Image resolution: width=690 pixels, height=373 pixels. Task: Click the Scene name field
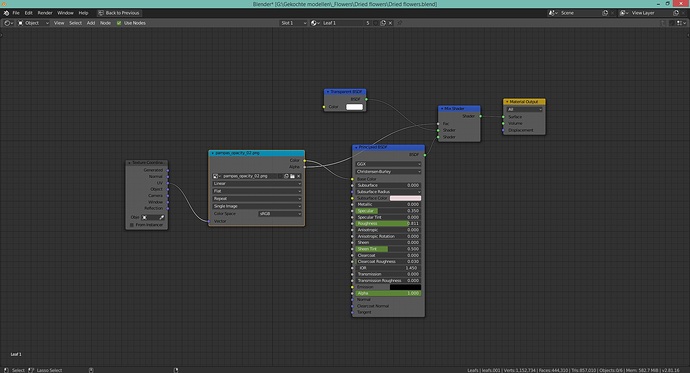pos(580,13)
